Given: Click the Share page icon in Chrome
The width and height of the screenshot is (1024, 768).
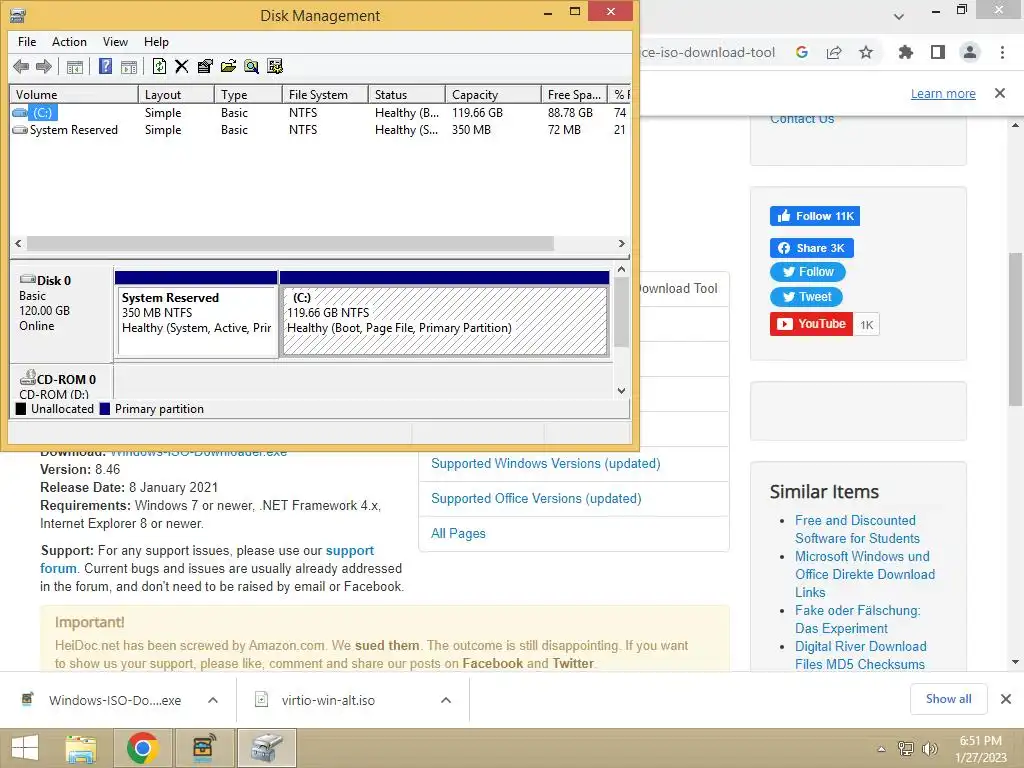Looking at the screenshot, I should 834,52.
